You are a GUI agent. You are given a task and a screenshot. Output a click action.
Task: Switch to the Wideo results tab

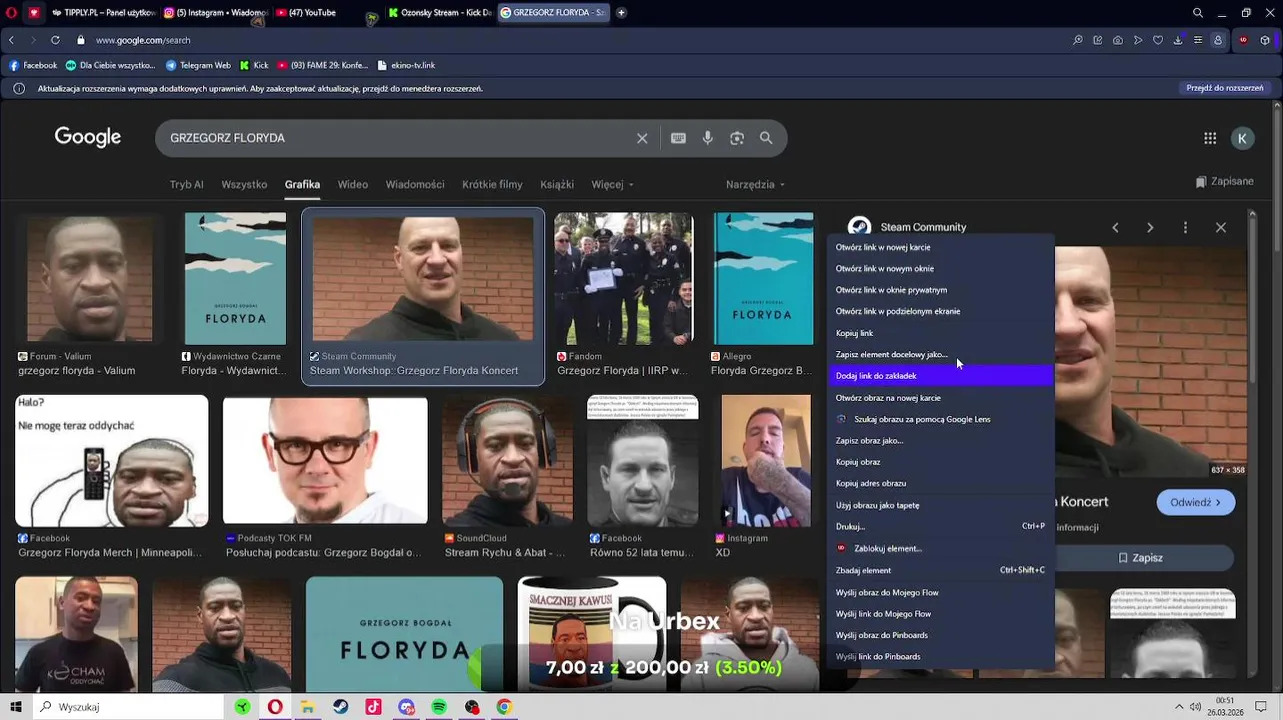click(353, 185)
